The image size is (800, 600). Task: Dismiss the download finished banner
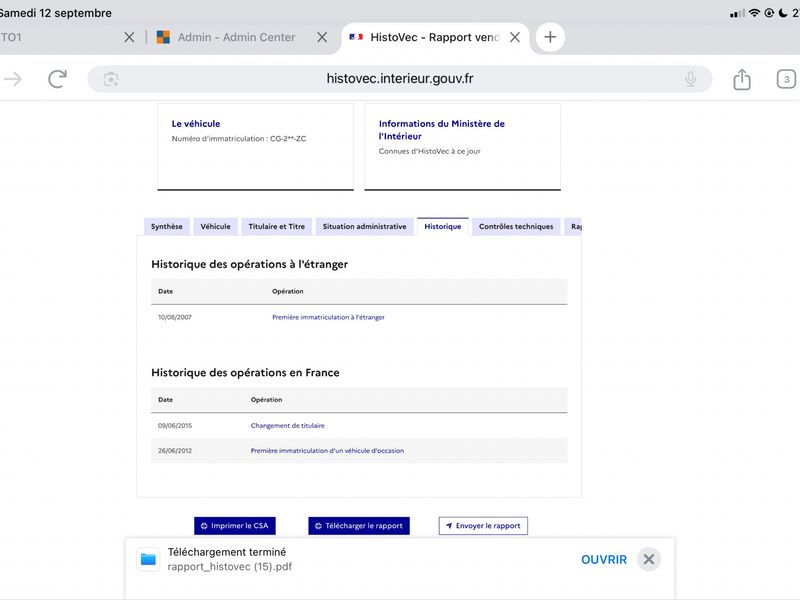coord(648,559)
